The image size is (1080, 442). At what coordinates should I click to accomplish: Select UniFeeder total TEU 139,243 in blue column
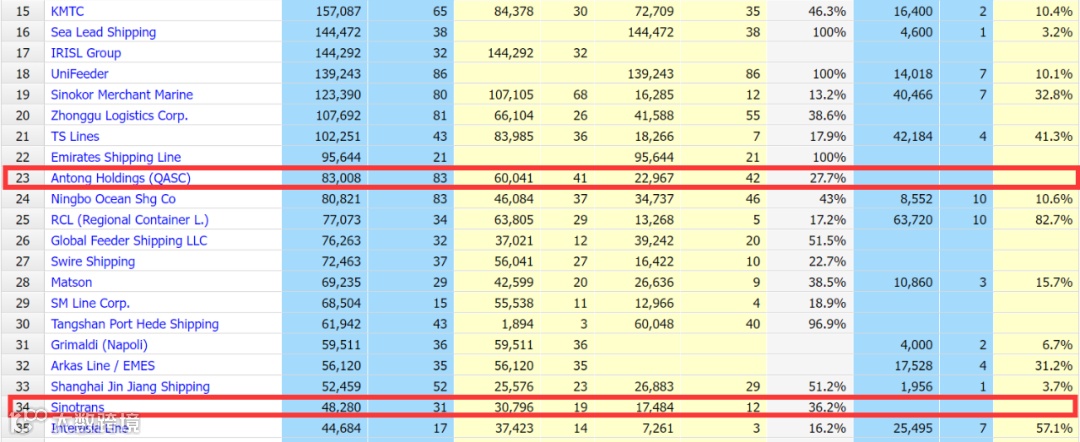pos(339,74)
